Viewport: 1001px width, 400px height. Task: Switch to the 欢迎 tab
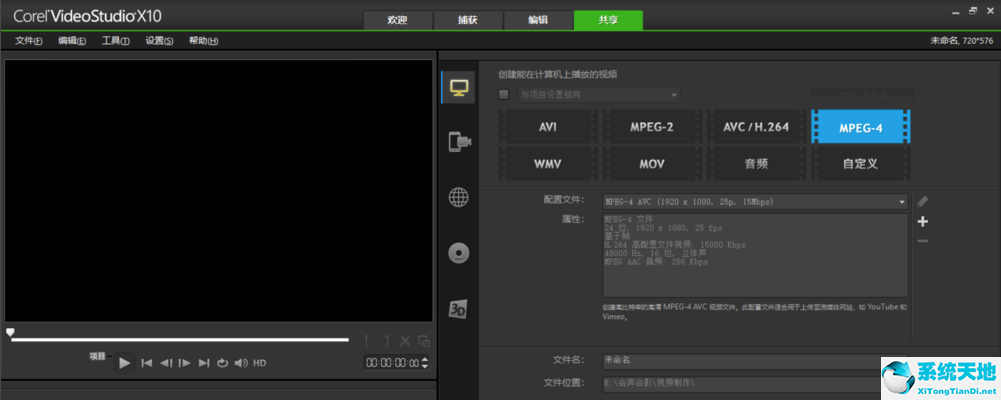pyautogui.click(x=398, y=20)
